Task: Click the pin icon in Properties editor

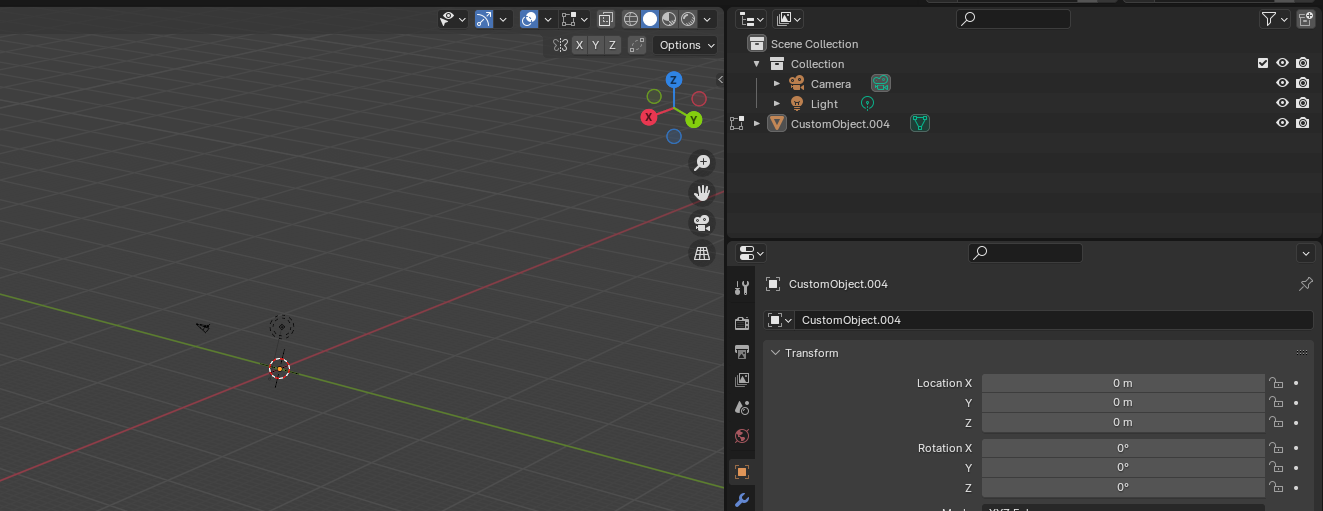Action: pyautogui.click(x=1305, y=284)
